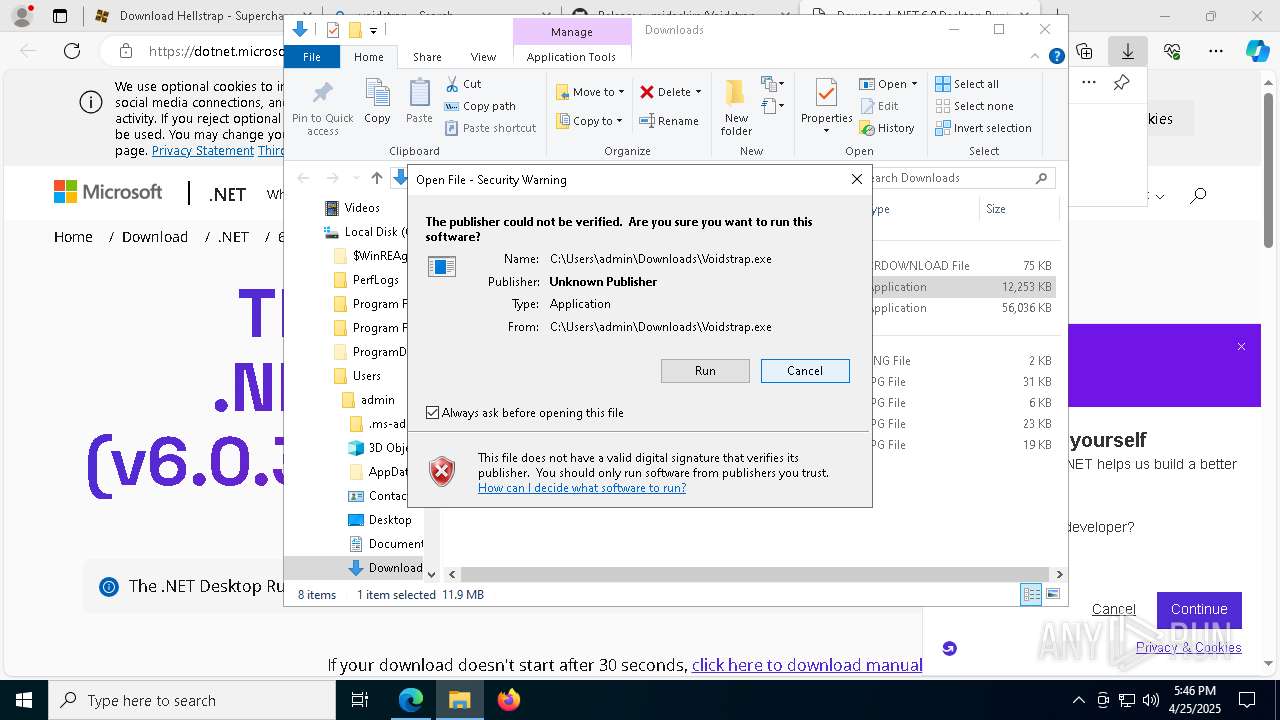Select the Users folder in navigation tree

(x=367, y=376)
